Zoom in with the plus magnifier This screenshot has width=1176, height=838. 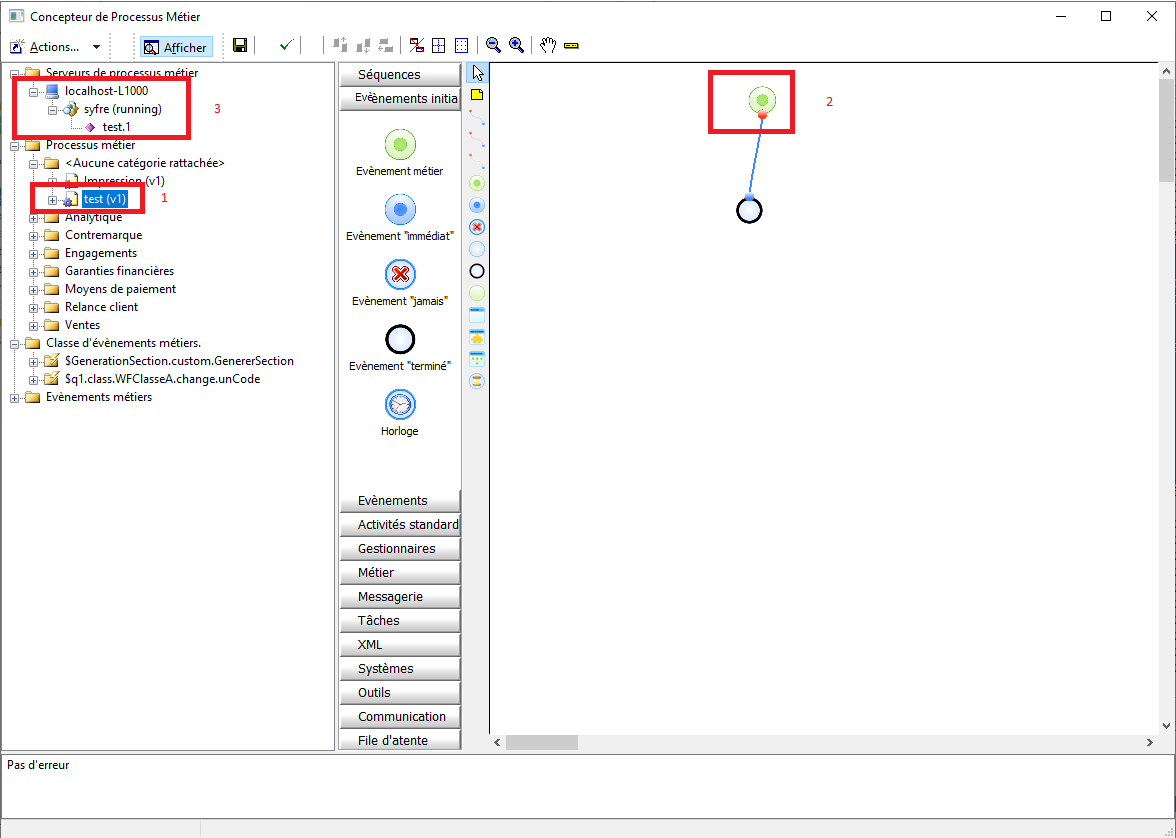pos(516,46)
